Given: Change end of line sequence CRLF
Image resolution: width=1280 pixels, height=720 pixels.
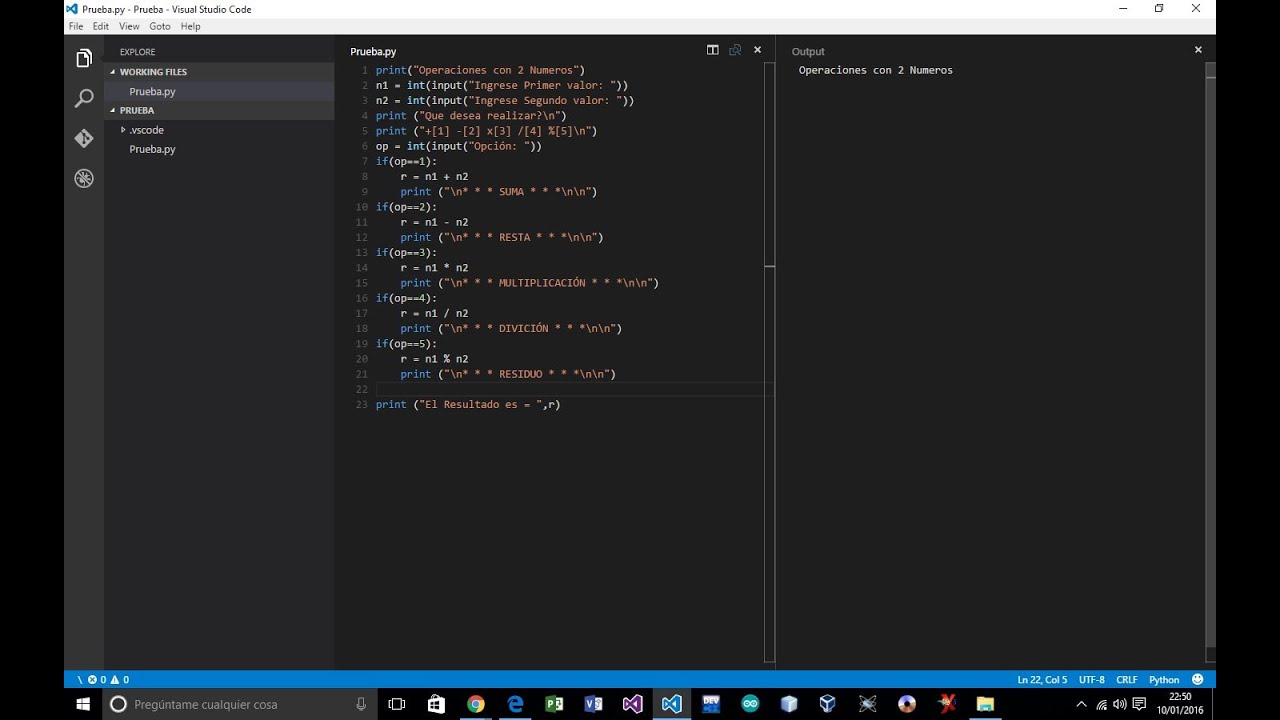Looking at the screenshot, I should [1127, 680].
